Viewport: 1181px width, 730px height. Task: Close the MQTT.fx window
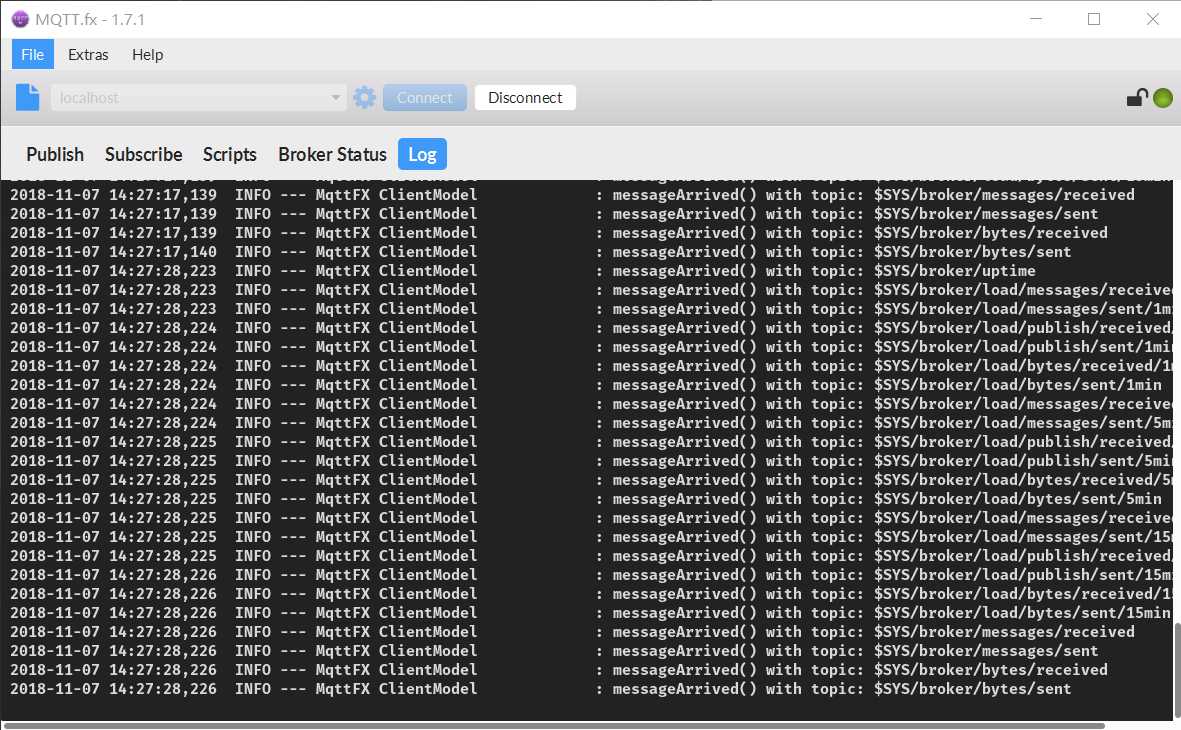[x=1152, y=19]
